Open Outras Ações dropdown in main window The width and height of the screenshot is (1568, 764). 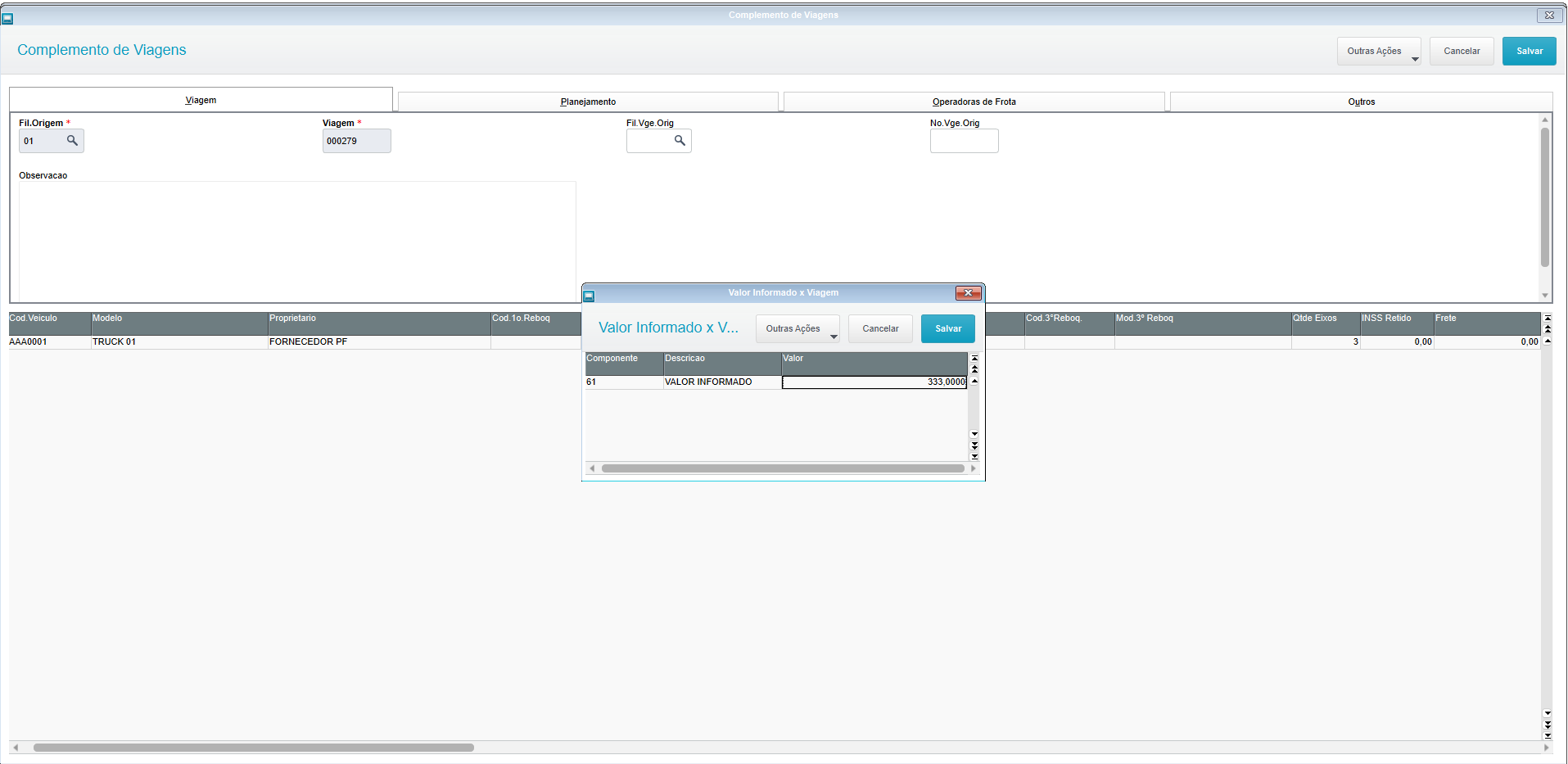(1379, 51)
